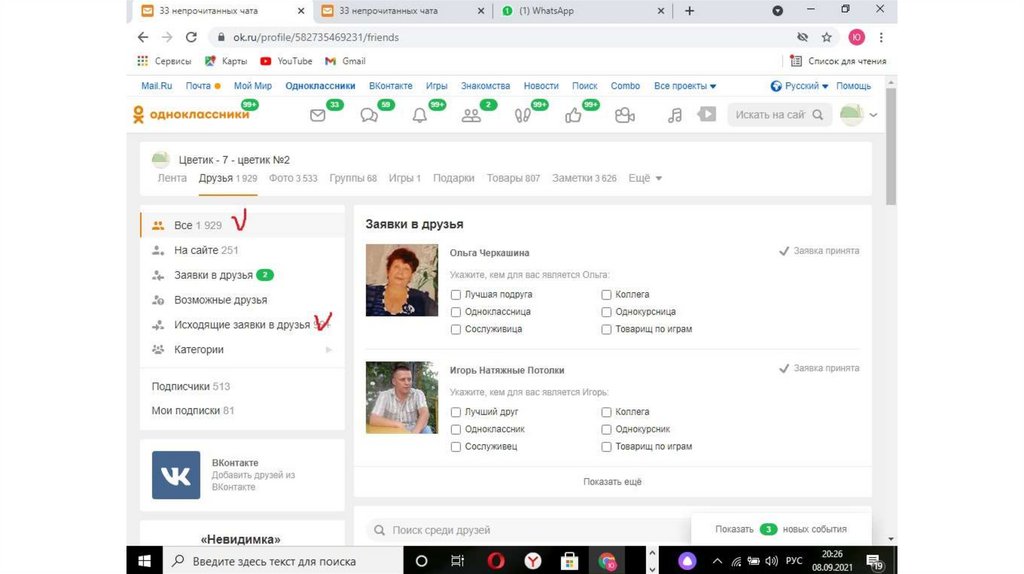This screenshot has height=574, width=1024.
Task: Open the discussions chat bubble icon
Action: point(369,116)
